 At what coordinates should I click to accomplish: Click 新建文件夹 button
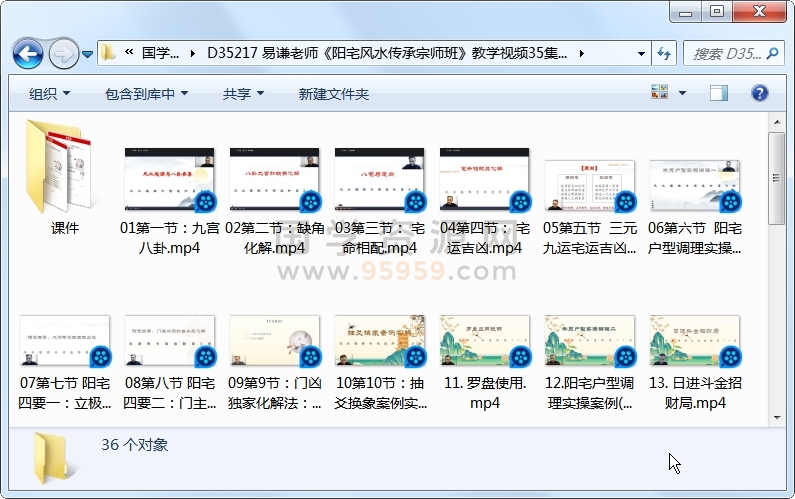[334, 94]
